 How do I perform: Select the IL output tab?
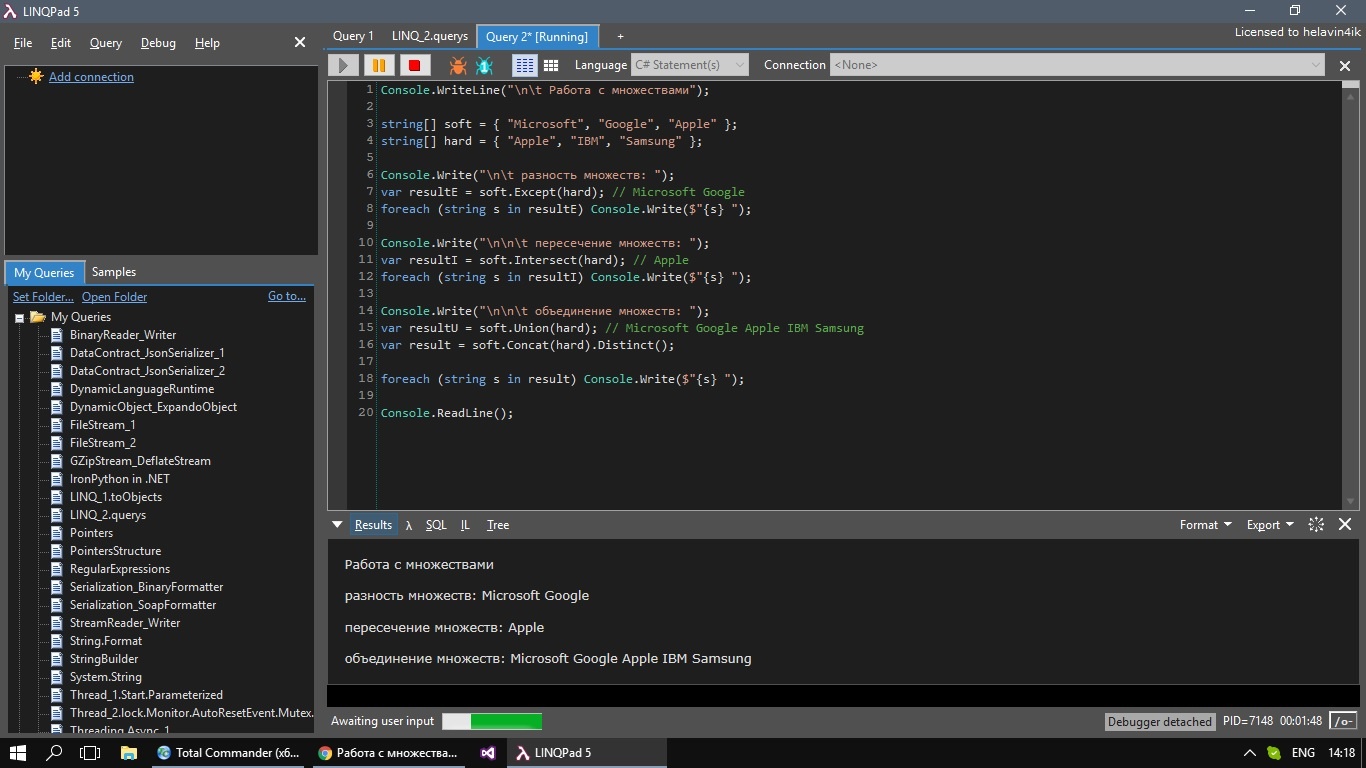tap(465, 525)
